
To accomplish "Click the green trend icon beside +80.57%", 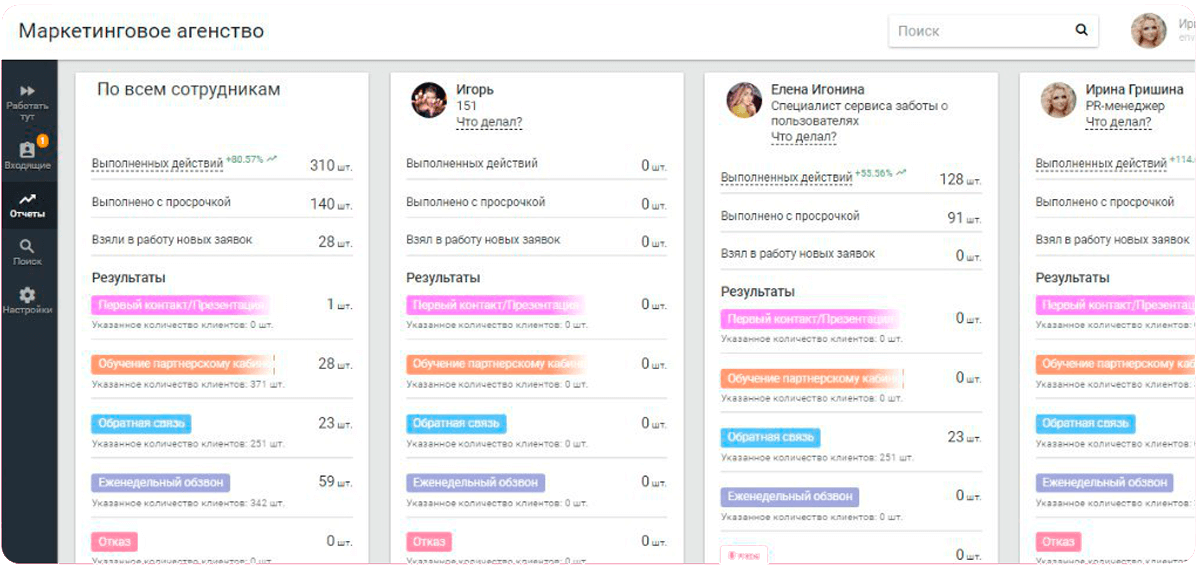I will coord(272,158).
